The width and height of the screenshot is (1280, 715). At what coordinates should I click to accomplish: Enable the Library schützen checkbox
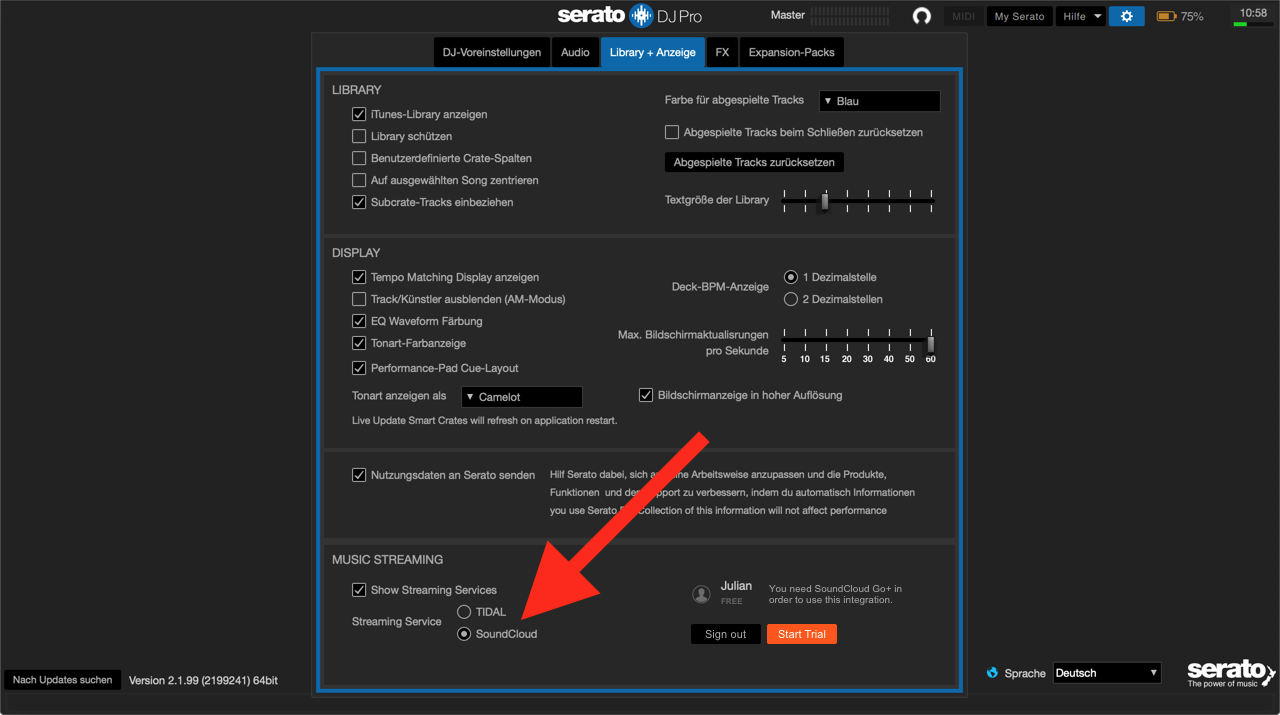coord(359,136)
